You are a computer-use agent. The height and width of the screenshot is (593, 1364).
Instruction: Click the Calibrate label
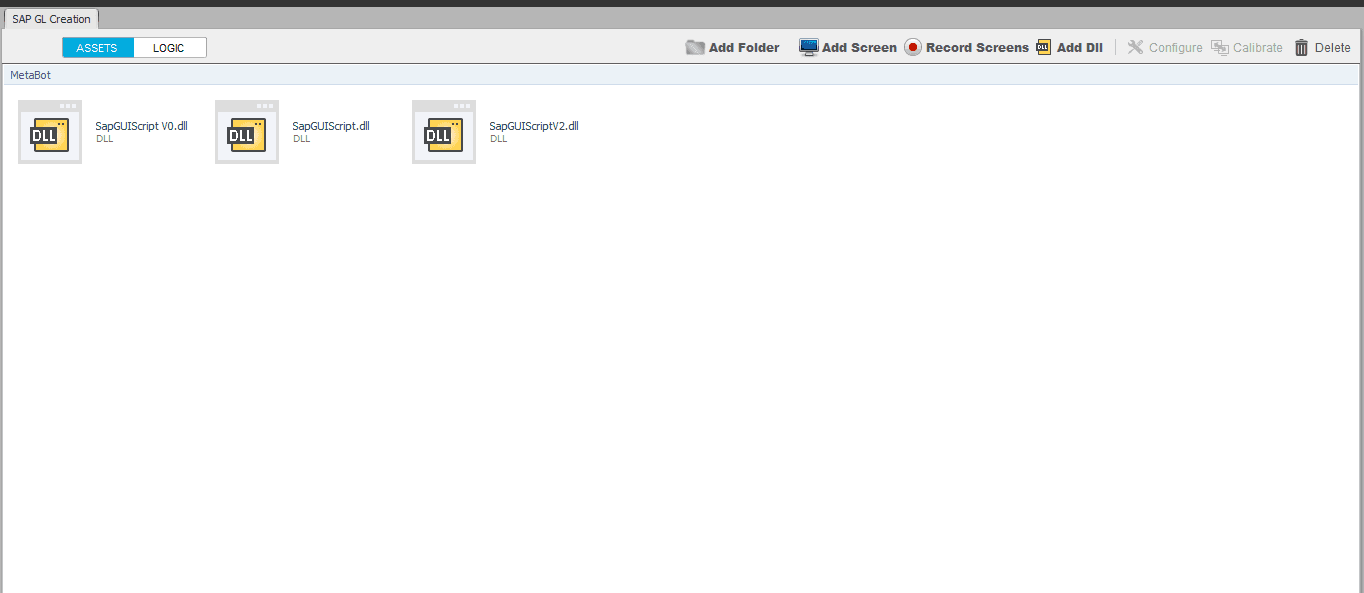[x=1258, y=47]
